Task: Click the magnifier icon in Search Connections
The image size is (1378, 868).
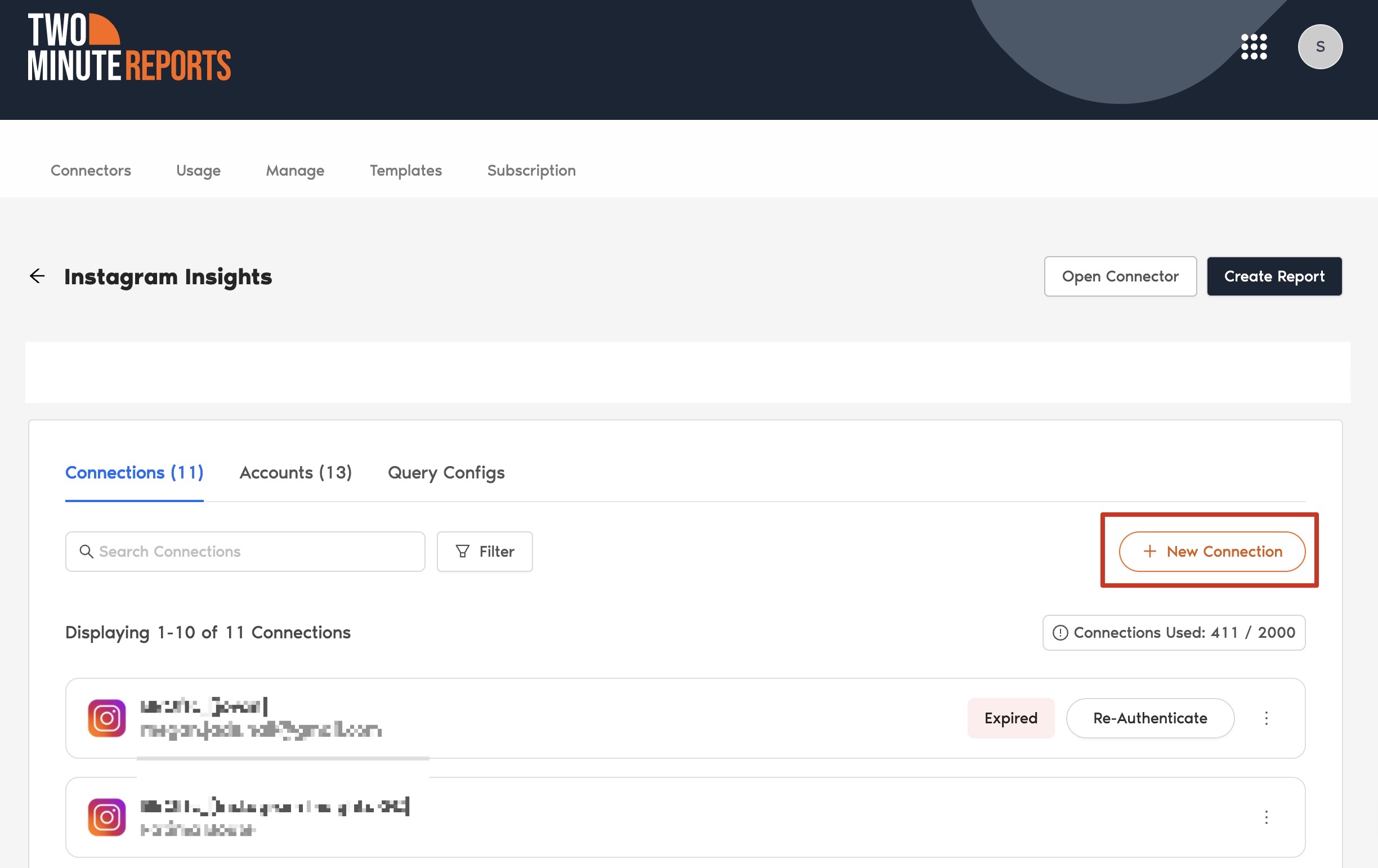Action: click(86, 552)
